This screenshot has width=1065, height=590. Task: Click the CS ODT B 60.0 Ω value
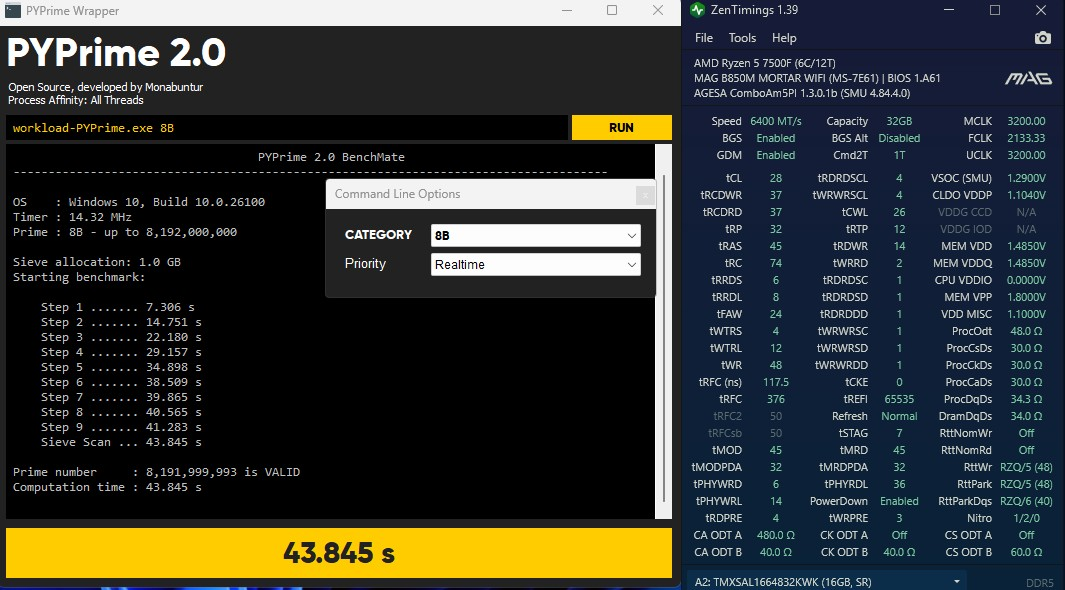1026,552
